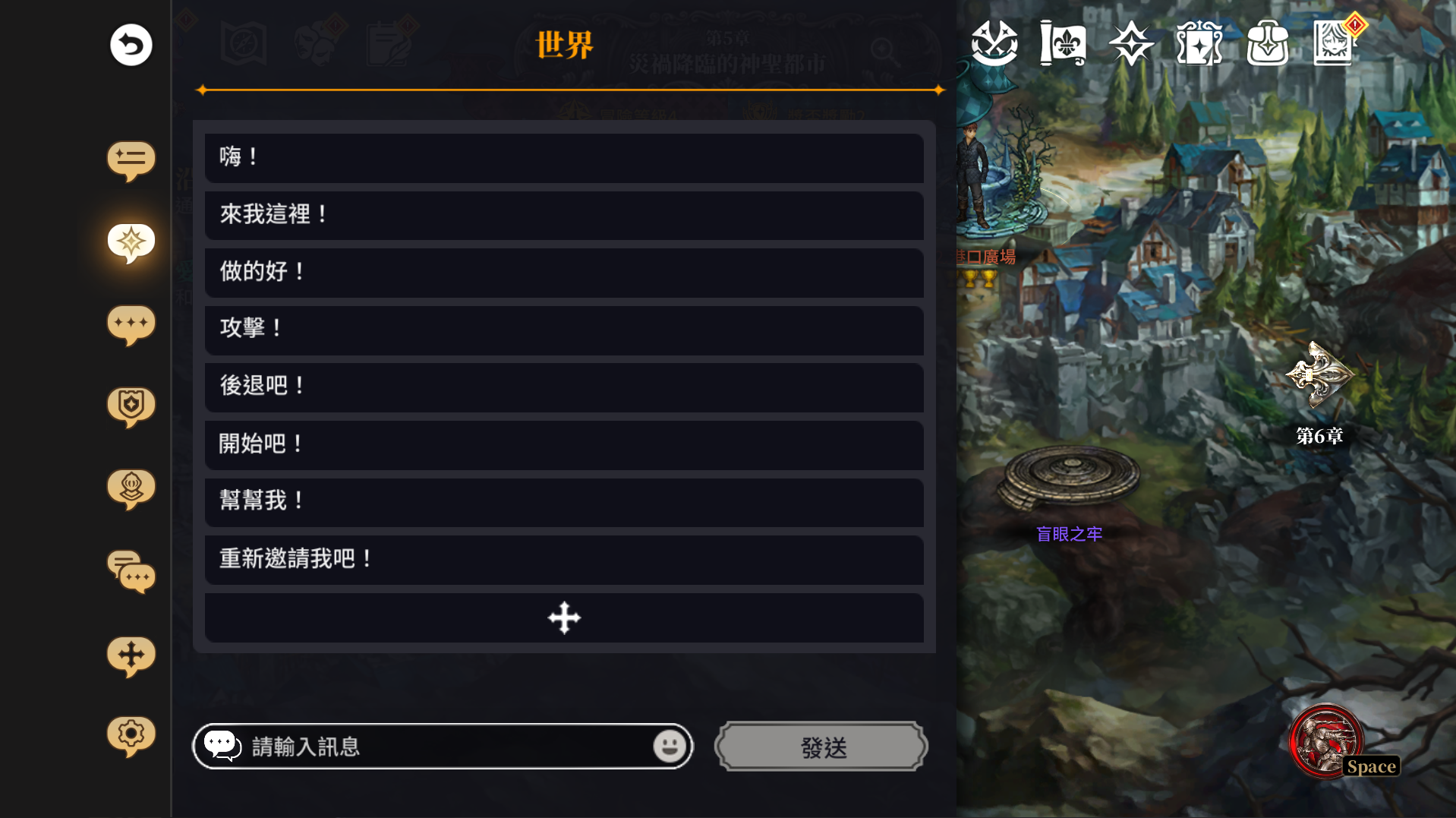This screenshot has width=1456, height=818.
Task: Pick the phrase 重新邀請我吧！
Action: point(564,560)
